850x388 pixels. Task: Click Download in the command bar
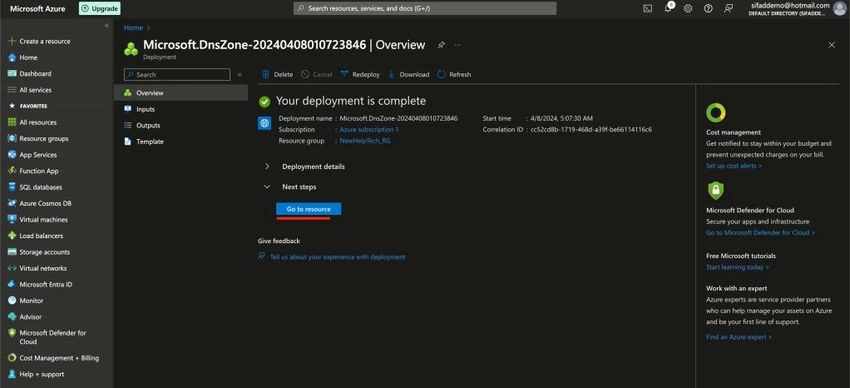[x=408, y=75]
